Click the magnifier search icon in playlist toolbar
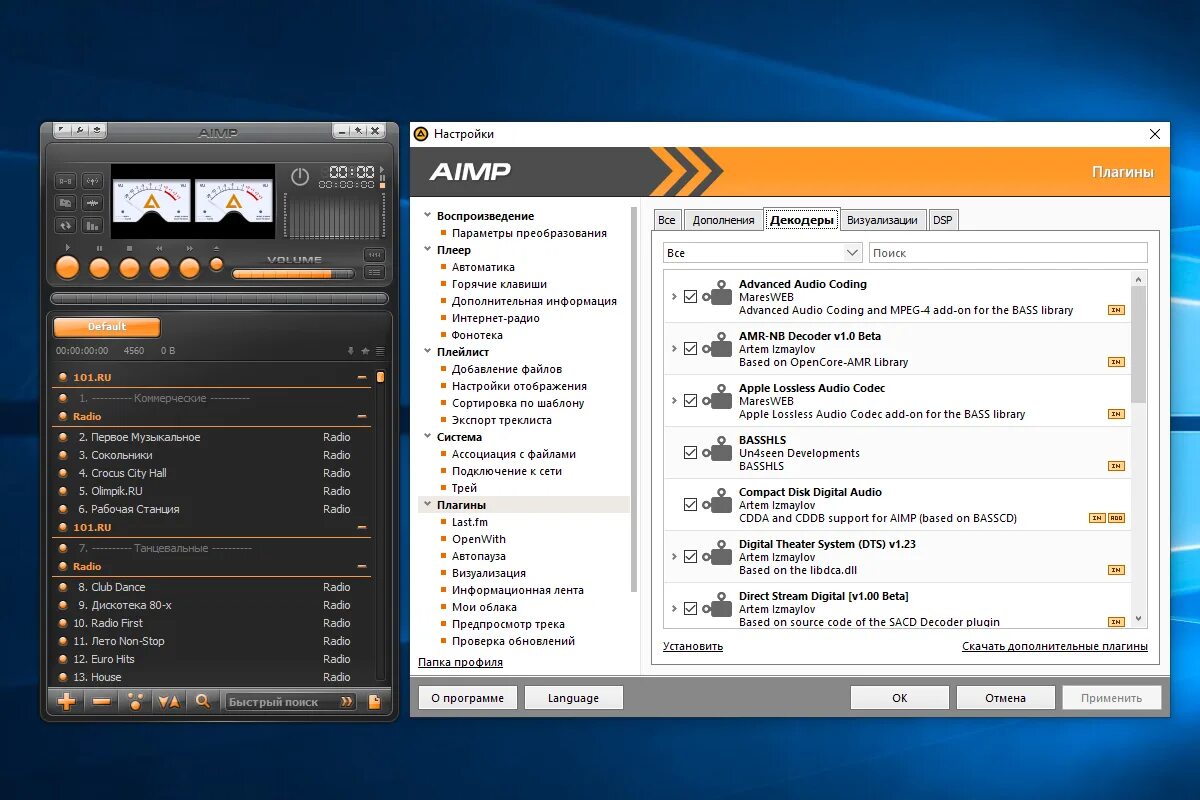The width and height of the screenshot is (1200, 800). [x=202, y=701]
